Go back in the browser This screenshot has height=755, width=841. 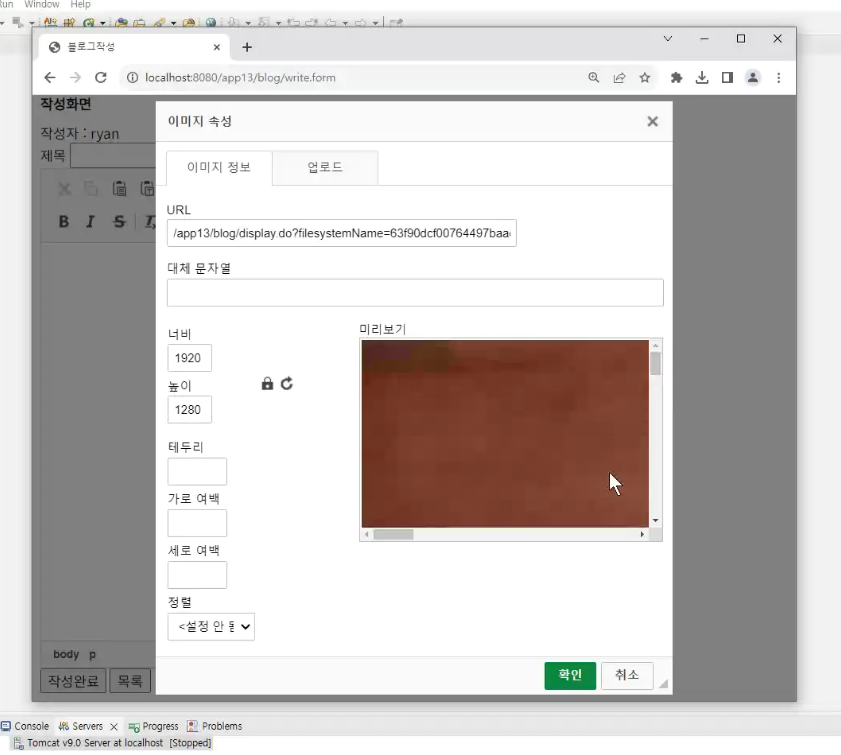coord(50,78)
